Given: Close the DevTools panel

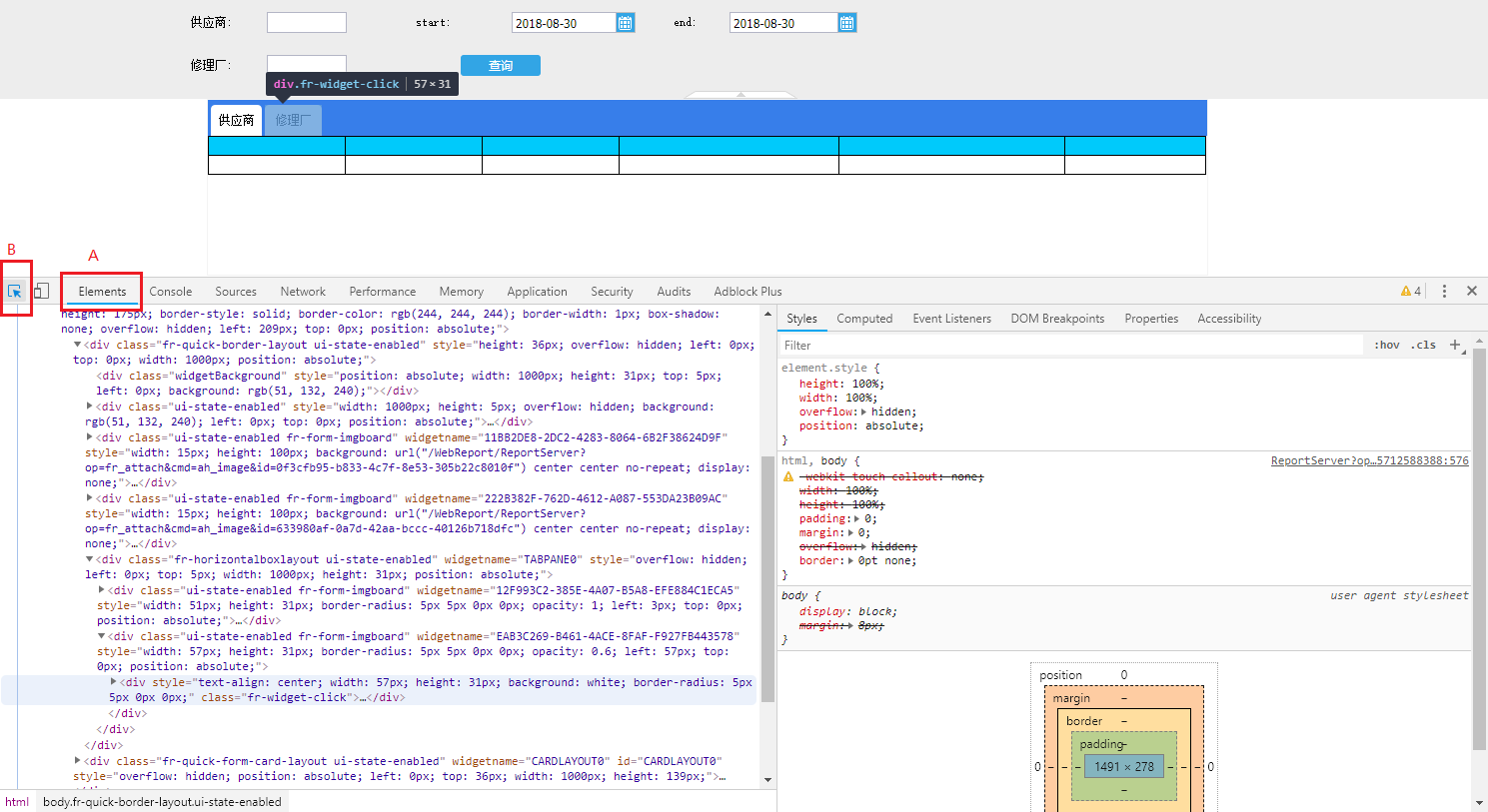Looking at the screenshot, I should 1472,291.
